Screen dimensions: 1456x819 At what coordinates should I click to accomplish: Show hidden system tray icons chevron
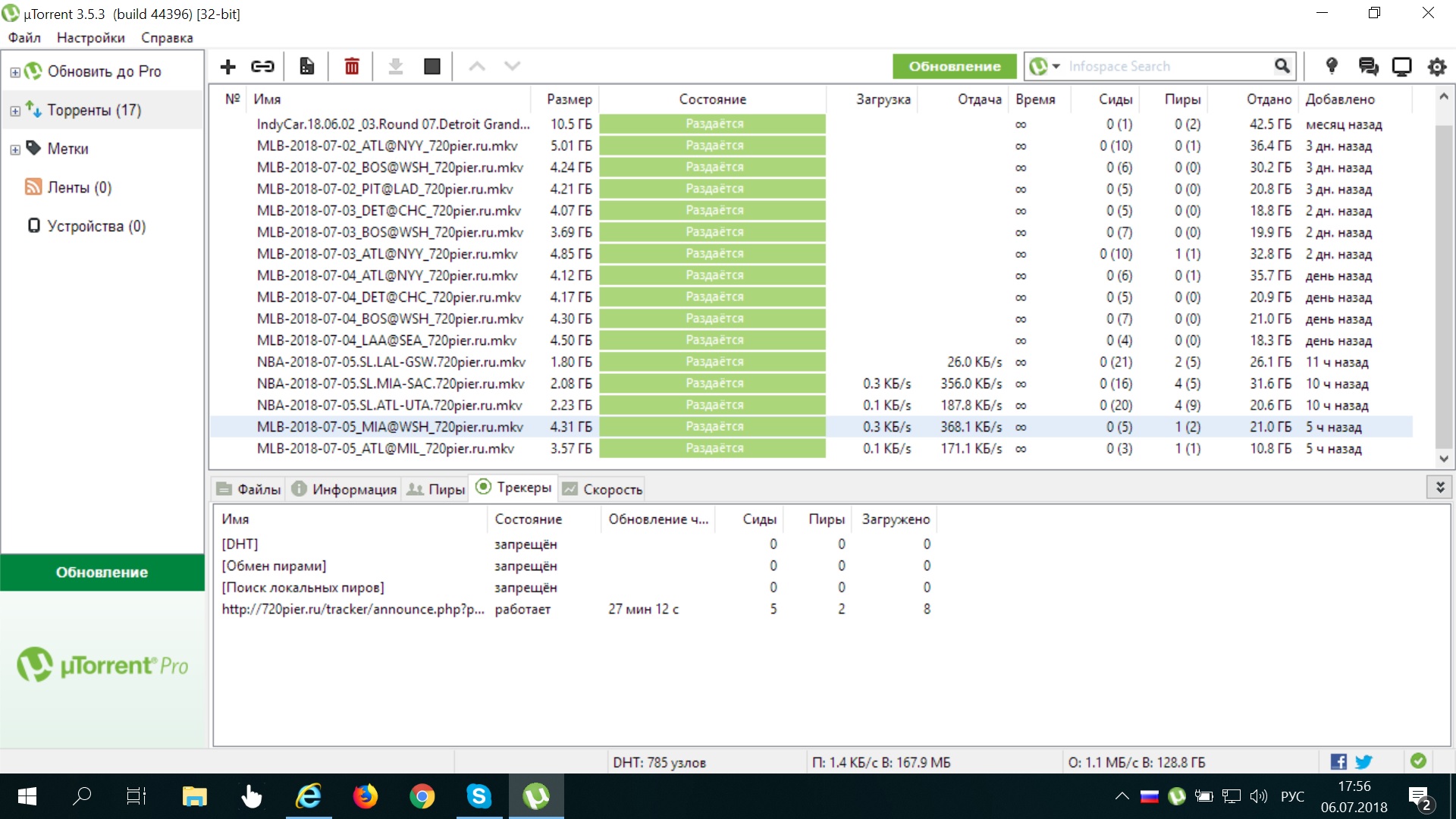[1122, 796]
